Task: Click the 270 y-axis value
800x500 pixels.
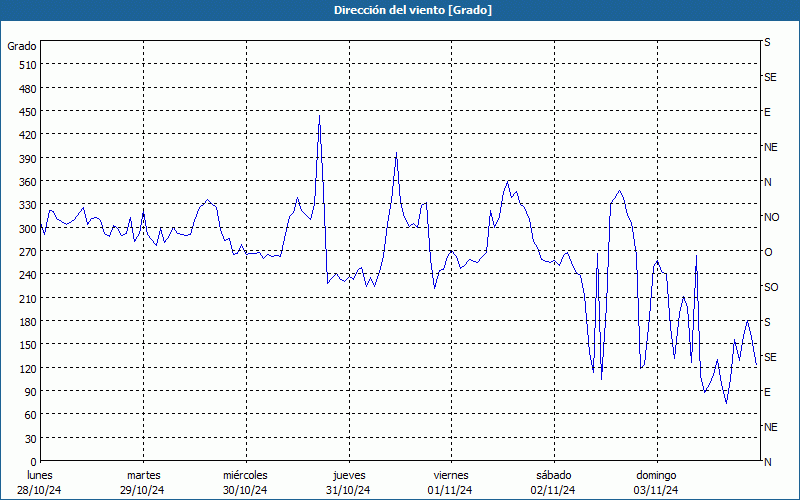Action: 28,252
